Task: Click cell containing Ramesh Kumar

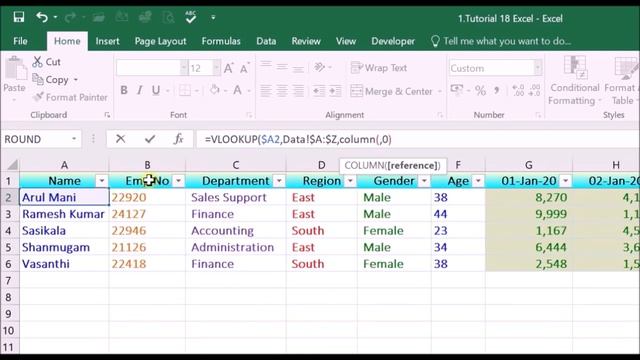Action: 64,214
